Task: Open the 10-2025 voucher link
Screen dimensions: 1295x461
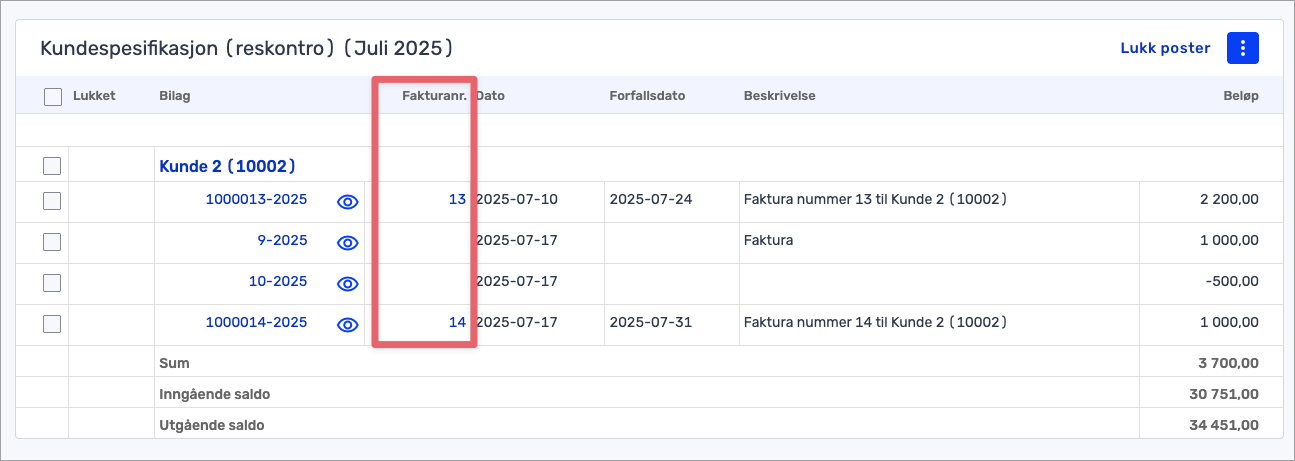Action: [x=278, y=281]
